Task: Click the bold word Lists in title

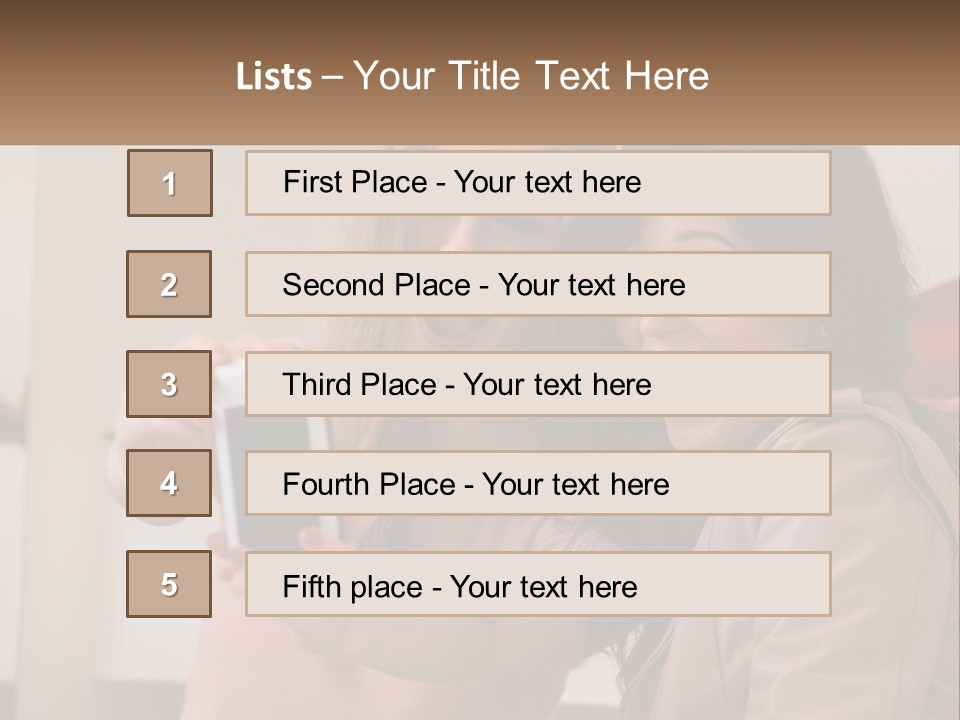Action: coord(274,77)
